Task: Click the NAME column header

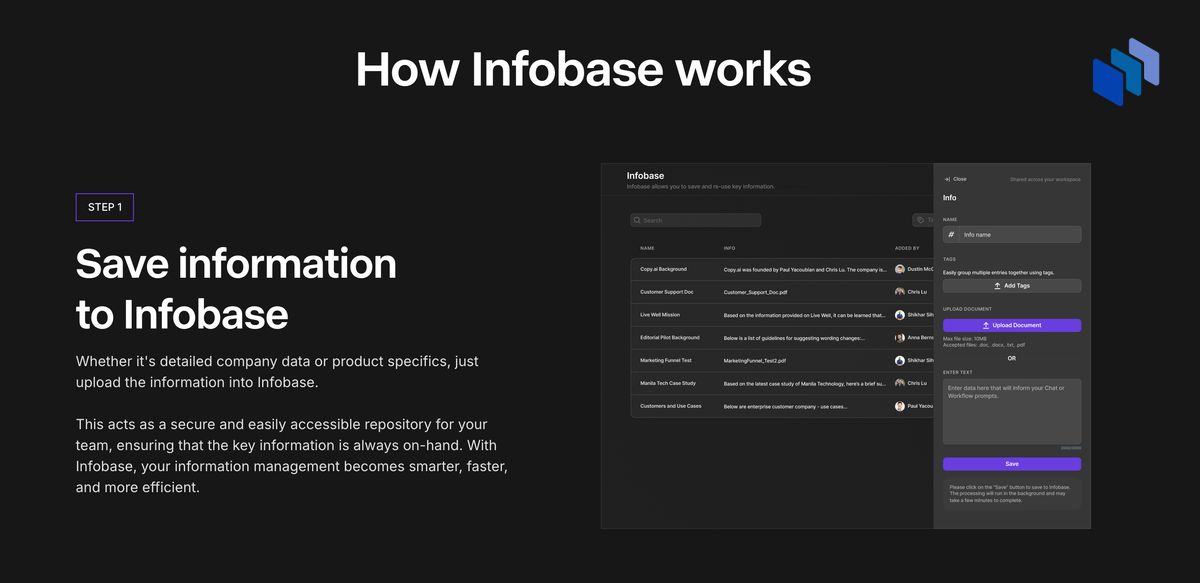Action: [647, 248]
